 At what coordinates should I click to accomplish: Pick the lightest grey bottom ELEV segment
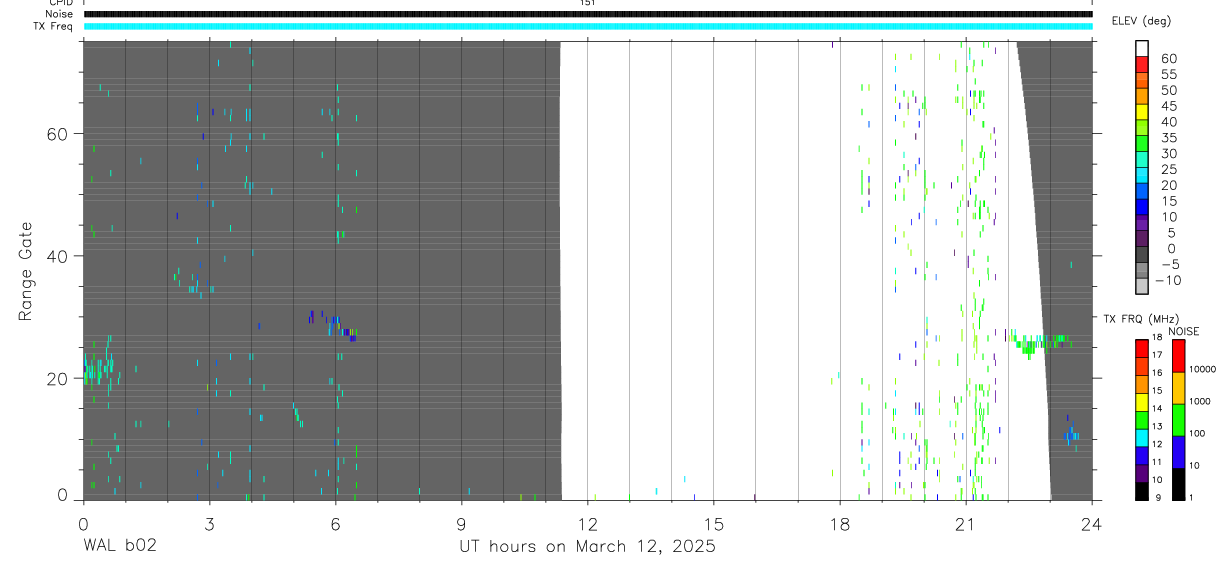(x=1142, y=286)
